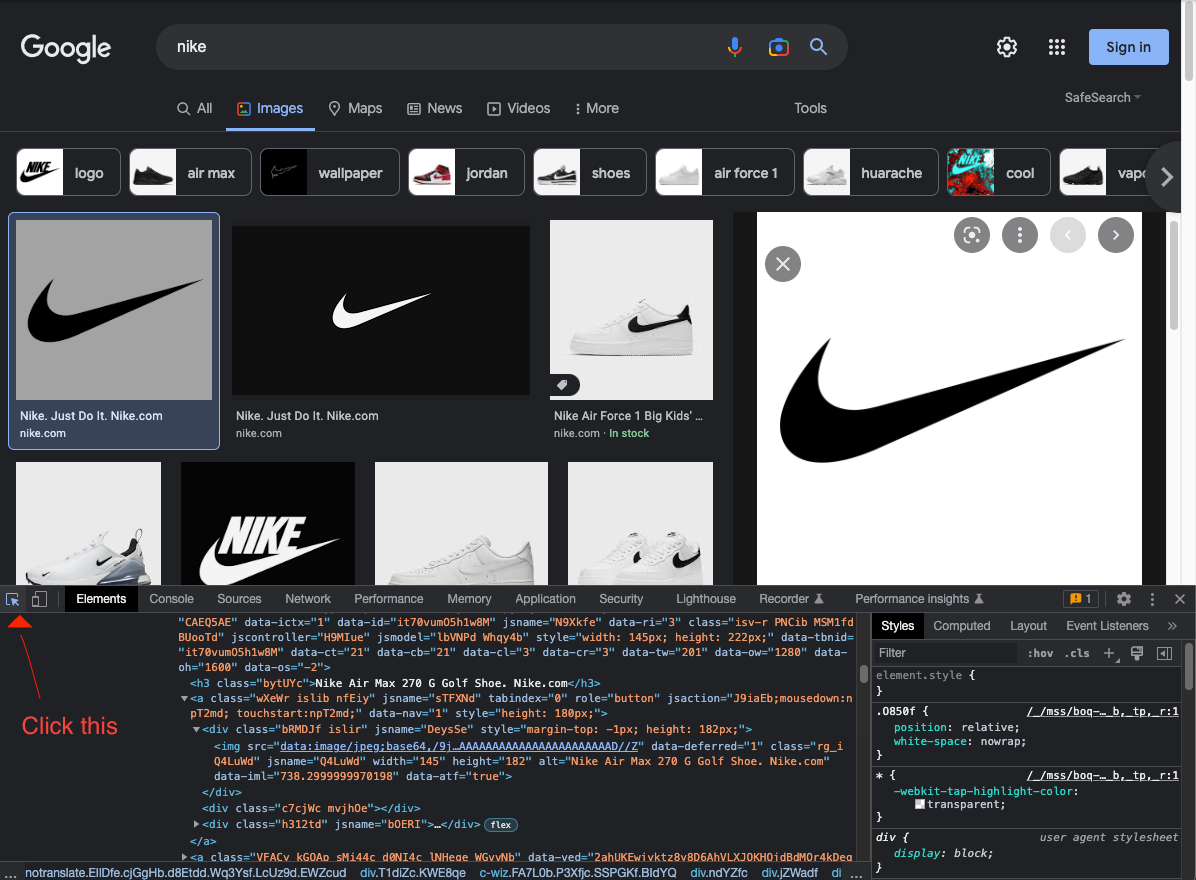Open the Google apps grid
The width and height of the screenshot is (1196, 880).
pyautogui.click(x=1056, y=47)
